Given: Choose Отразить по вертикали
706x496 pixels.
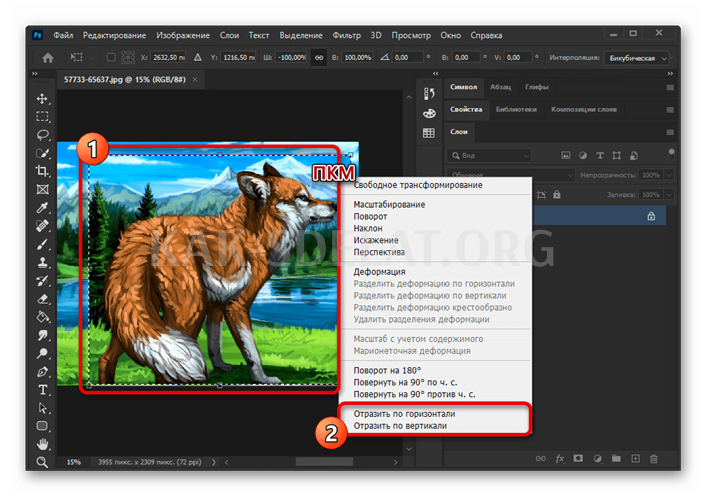Looking at the screenshot, I should tap(400, 426).
